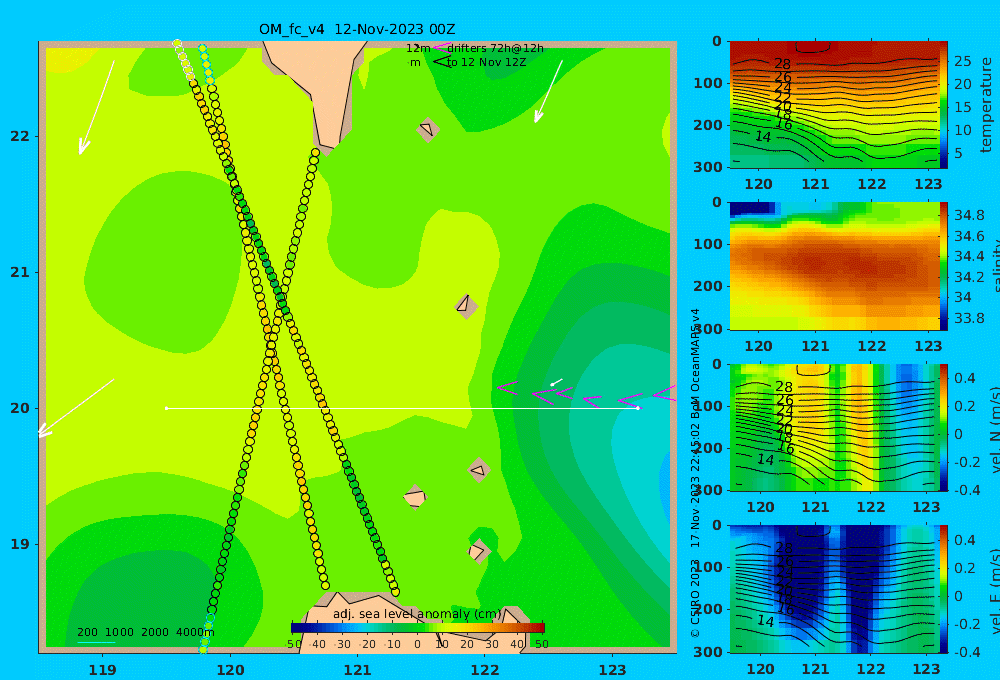The image size is (1000, 680).
Task: Click the island marker between latitudes 20 and 21
Action: [x=466, y=306]
